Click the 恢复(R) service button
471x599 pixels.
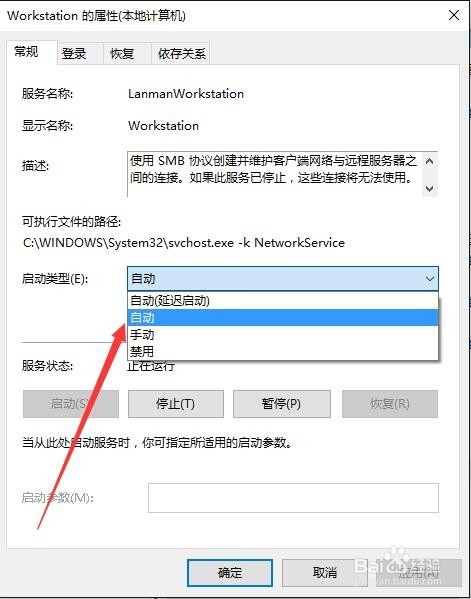390,404
